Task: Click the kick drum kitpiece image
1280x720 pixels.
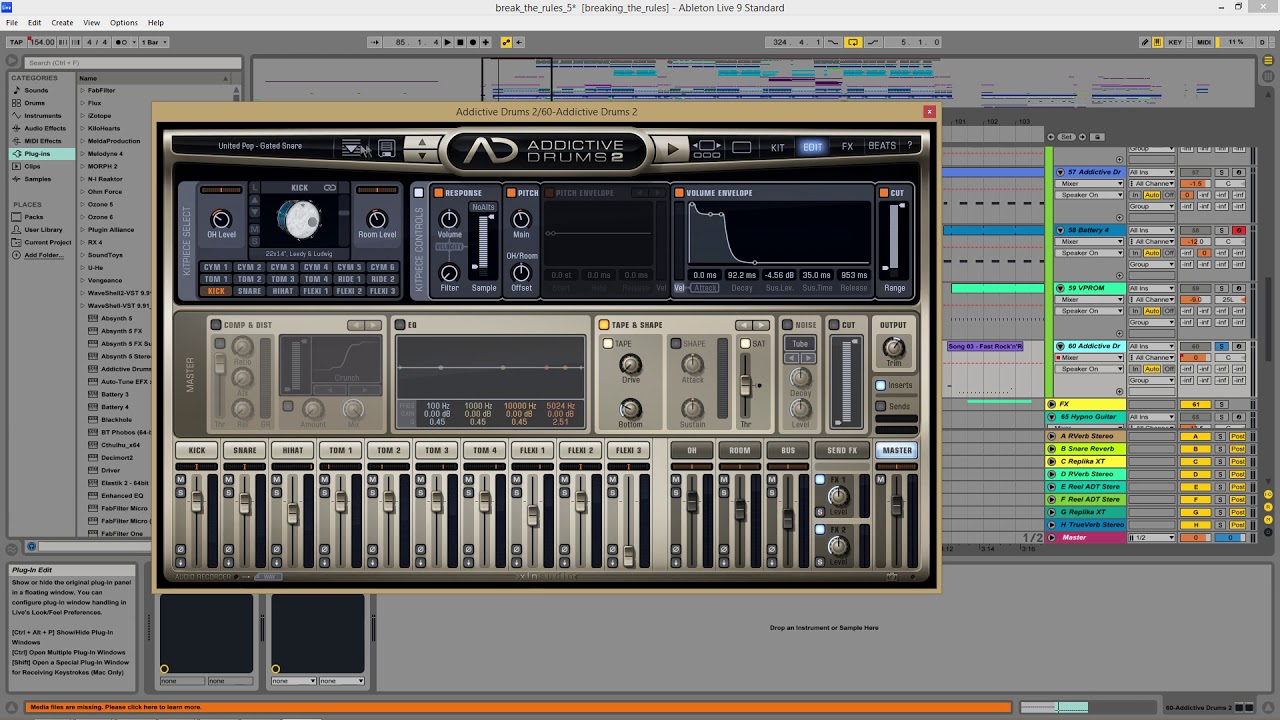Action: (298, 218)
